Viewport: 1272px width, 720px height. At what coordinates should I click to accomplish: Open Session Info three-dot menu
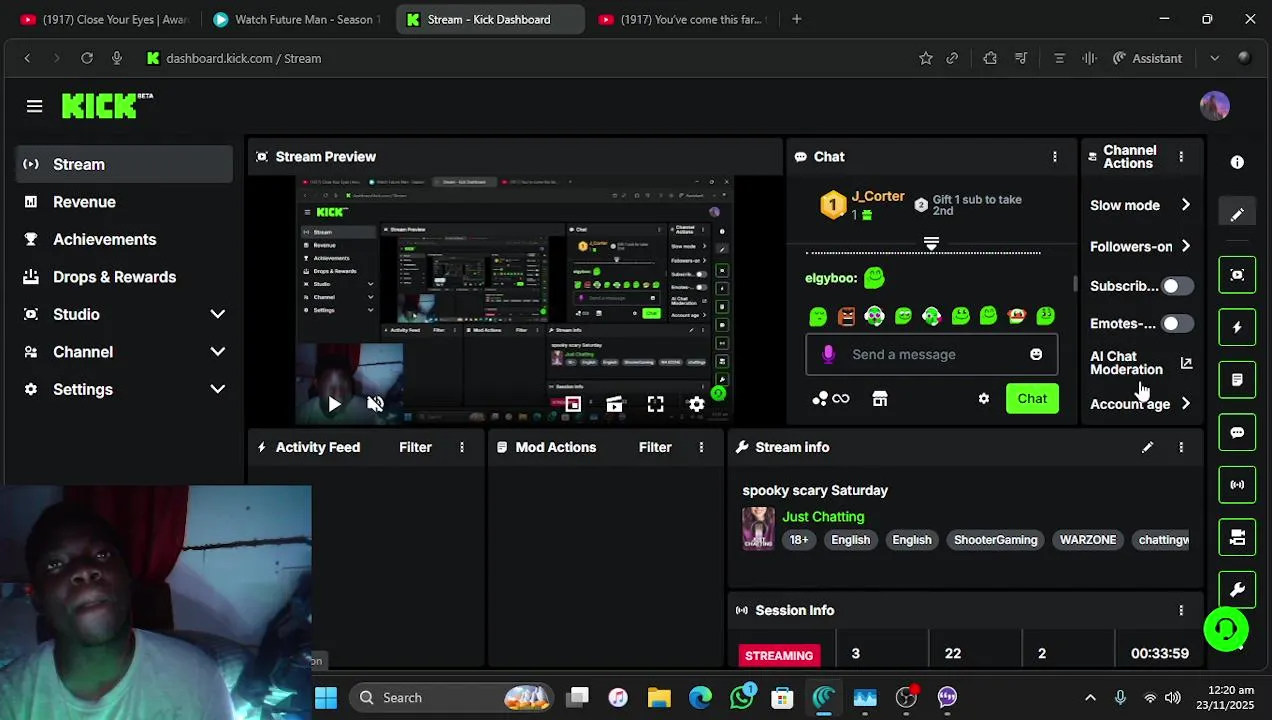tap(1181, 610)
